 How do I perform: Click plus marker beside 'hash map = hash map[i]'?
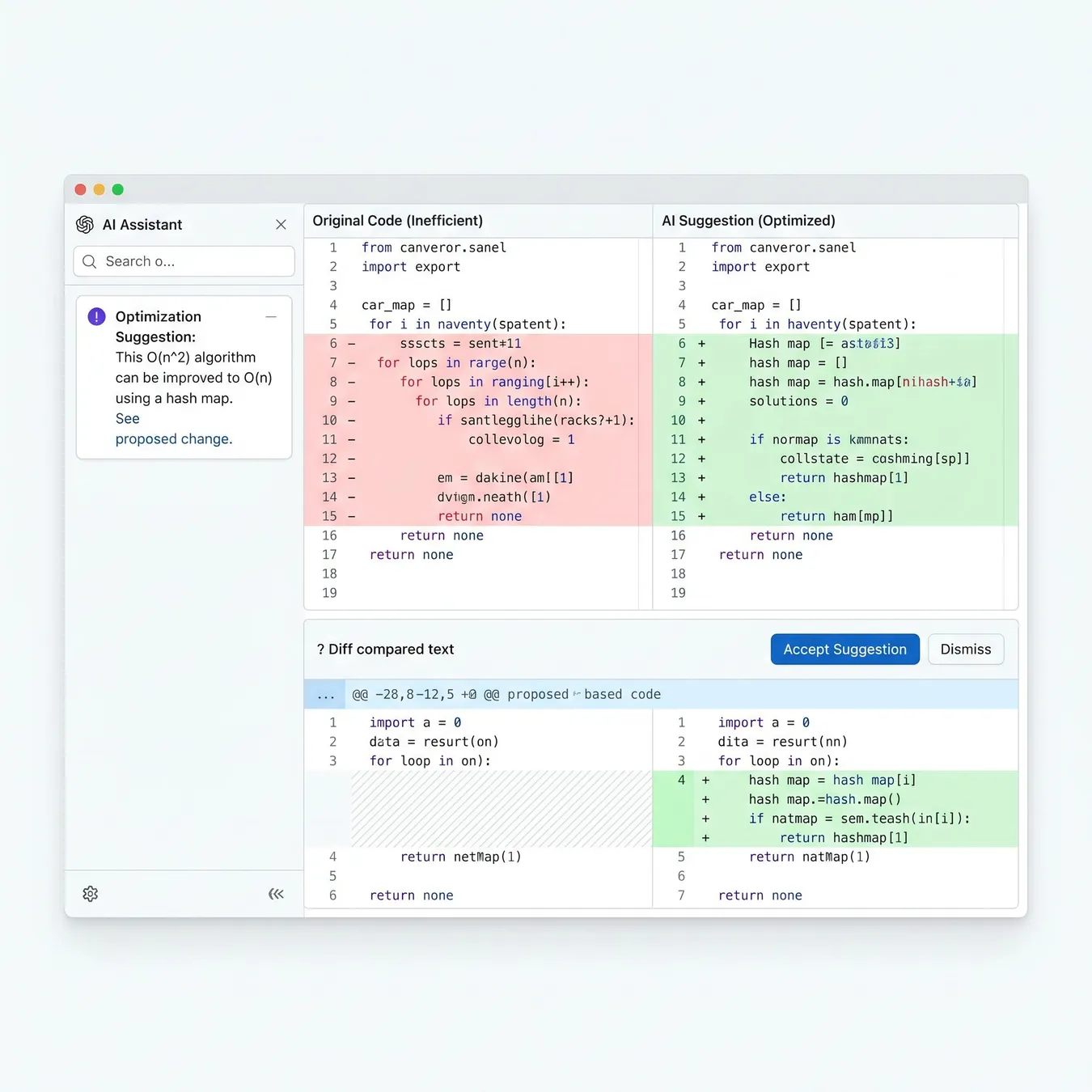point(705,781)
